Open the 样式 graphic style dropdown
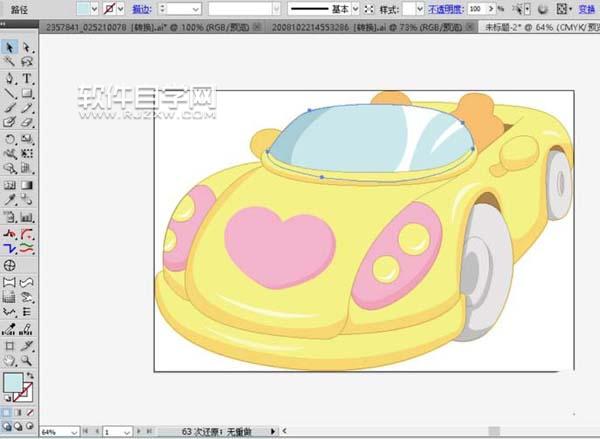 tap(420, 8)
